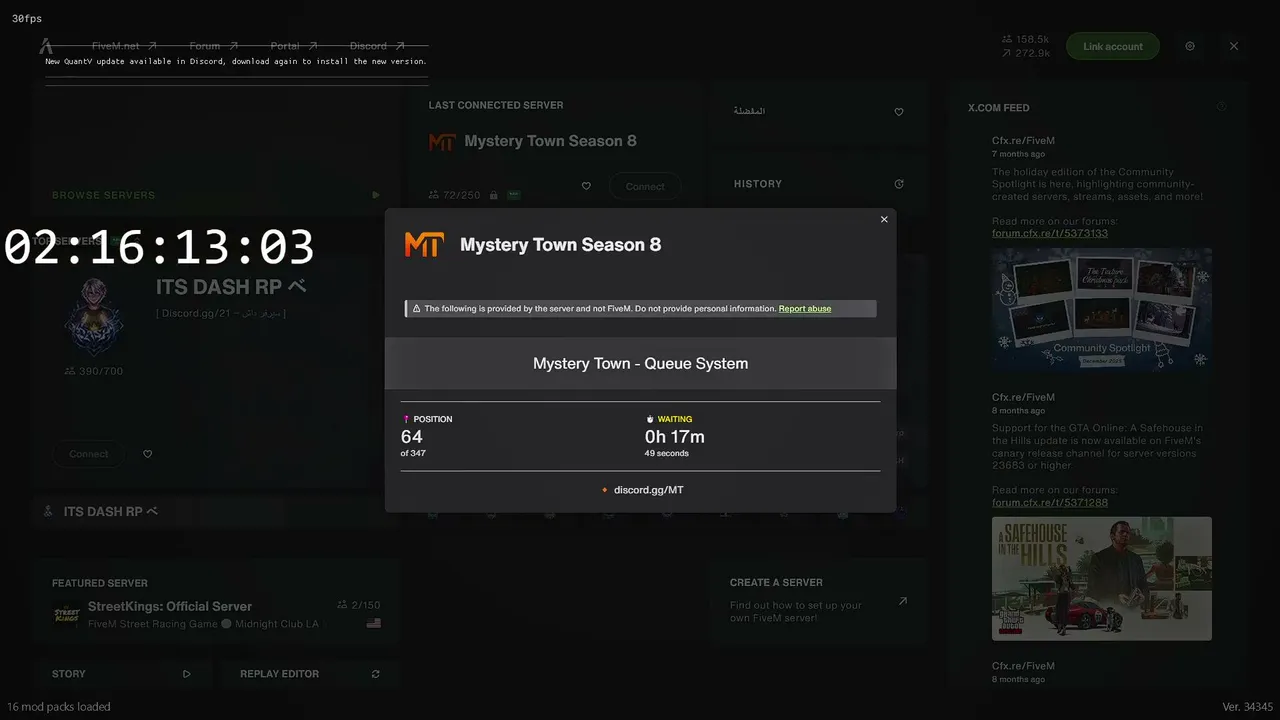Click the QuantV update notification text
This screenshot has height=720, width=1280.
(x=236, y=61)
